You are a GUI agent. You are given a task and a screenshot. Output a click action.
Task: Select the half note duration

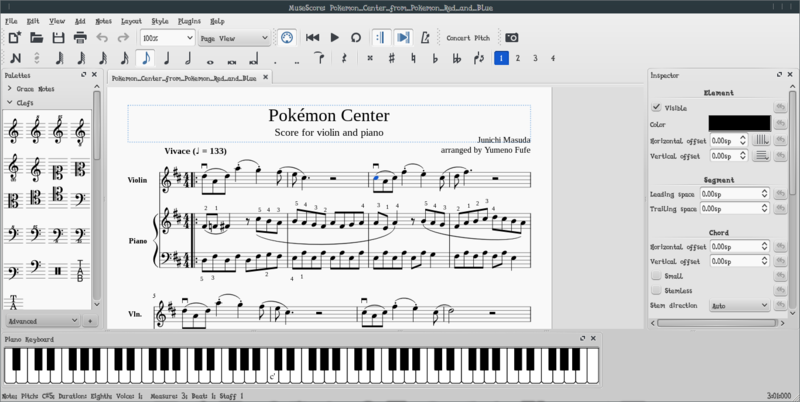coord(188,58)
